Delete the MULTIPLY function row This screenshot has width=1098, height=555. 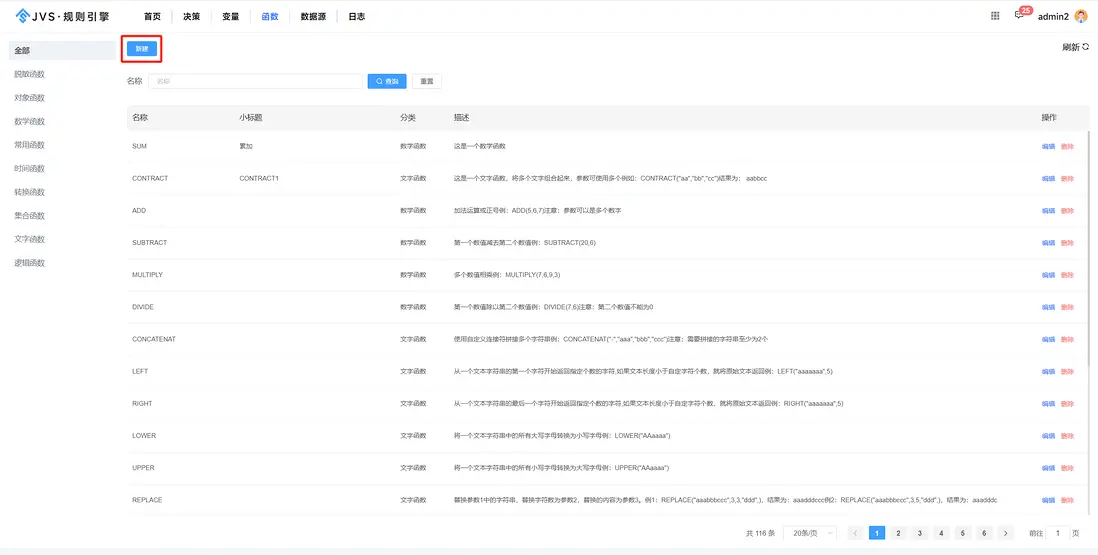(1067, 275)
